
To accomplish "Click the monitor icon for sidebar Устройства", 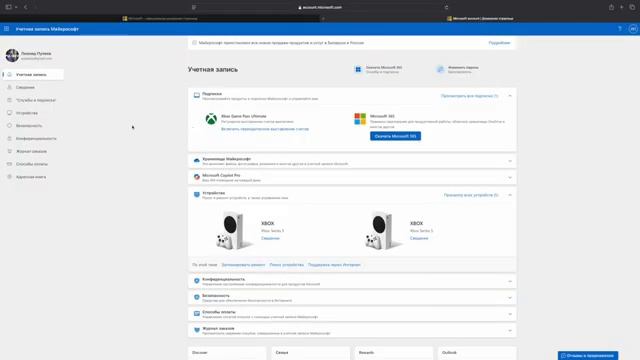I will click(9, 113).
